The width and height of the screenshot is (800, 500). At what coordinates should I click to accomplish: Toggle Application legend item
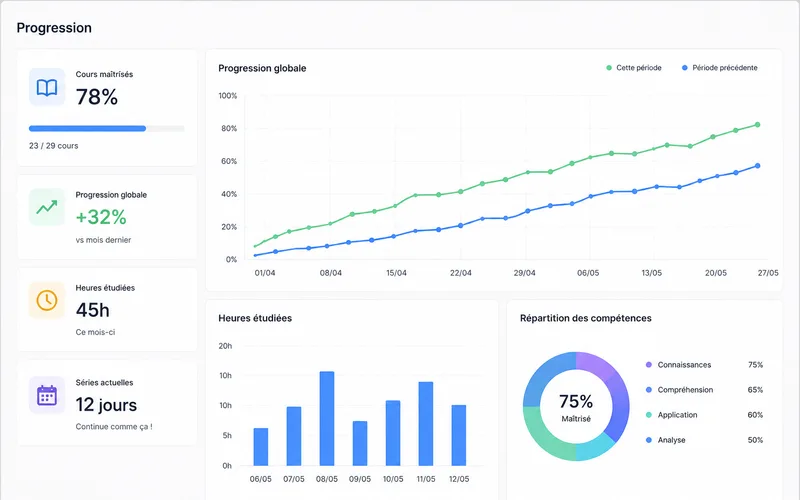click(671, 415)
